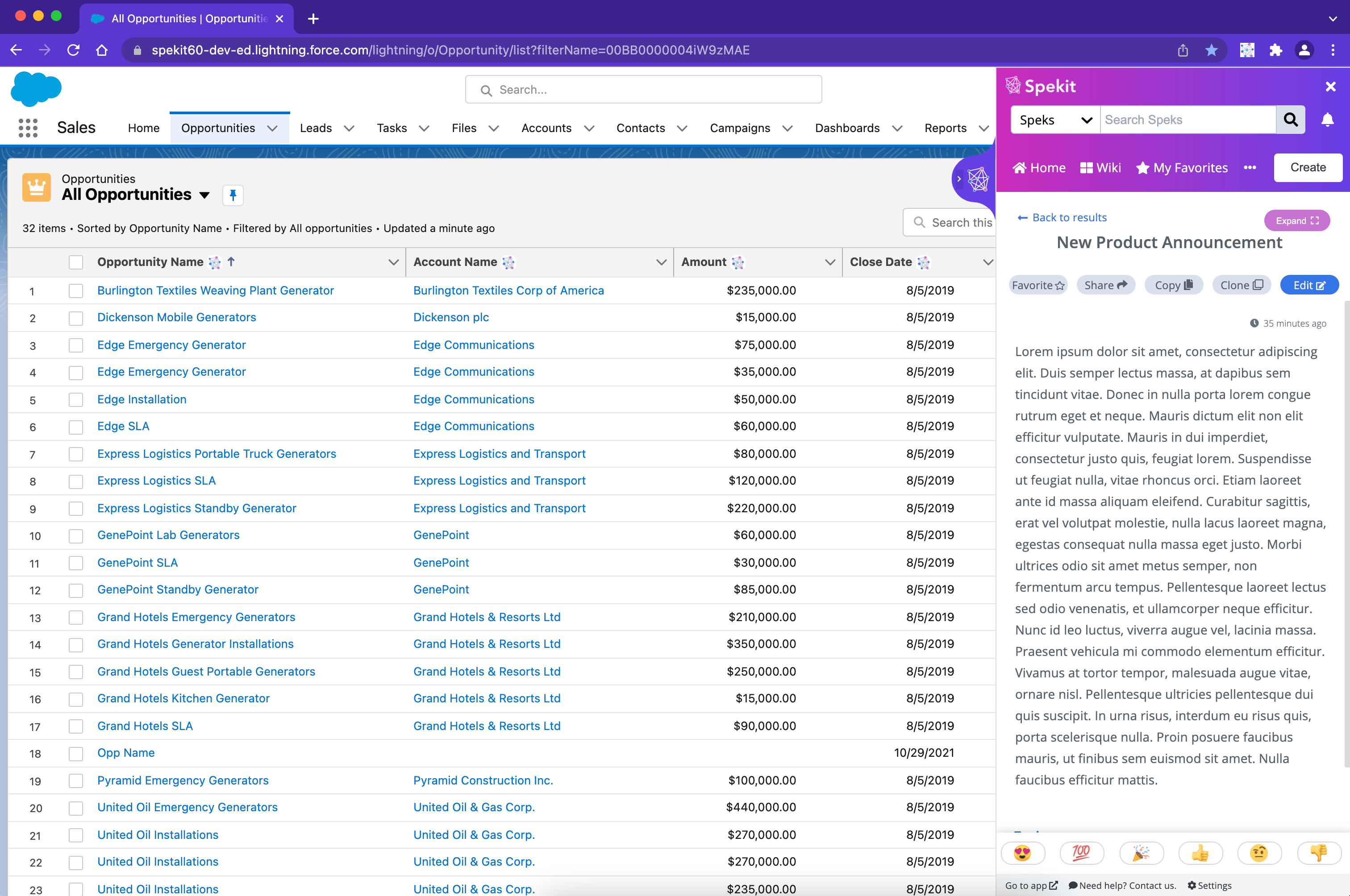The image size is (1350, 896).
Task: Click the Search Speks input field
Action: (x=1187, y=120)
